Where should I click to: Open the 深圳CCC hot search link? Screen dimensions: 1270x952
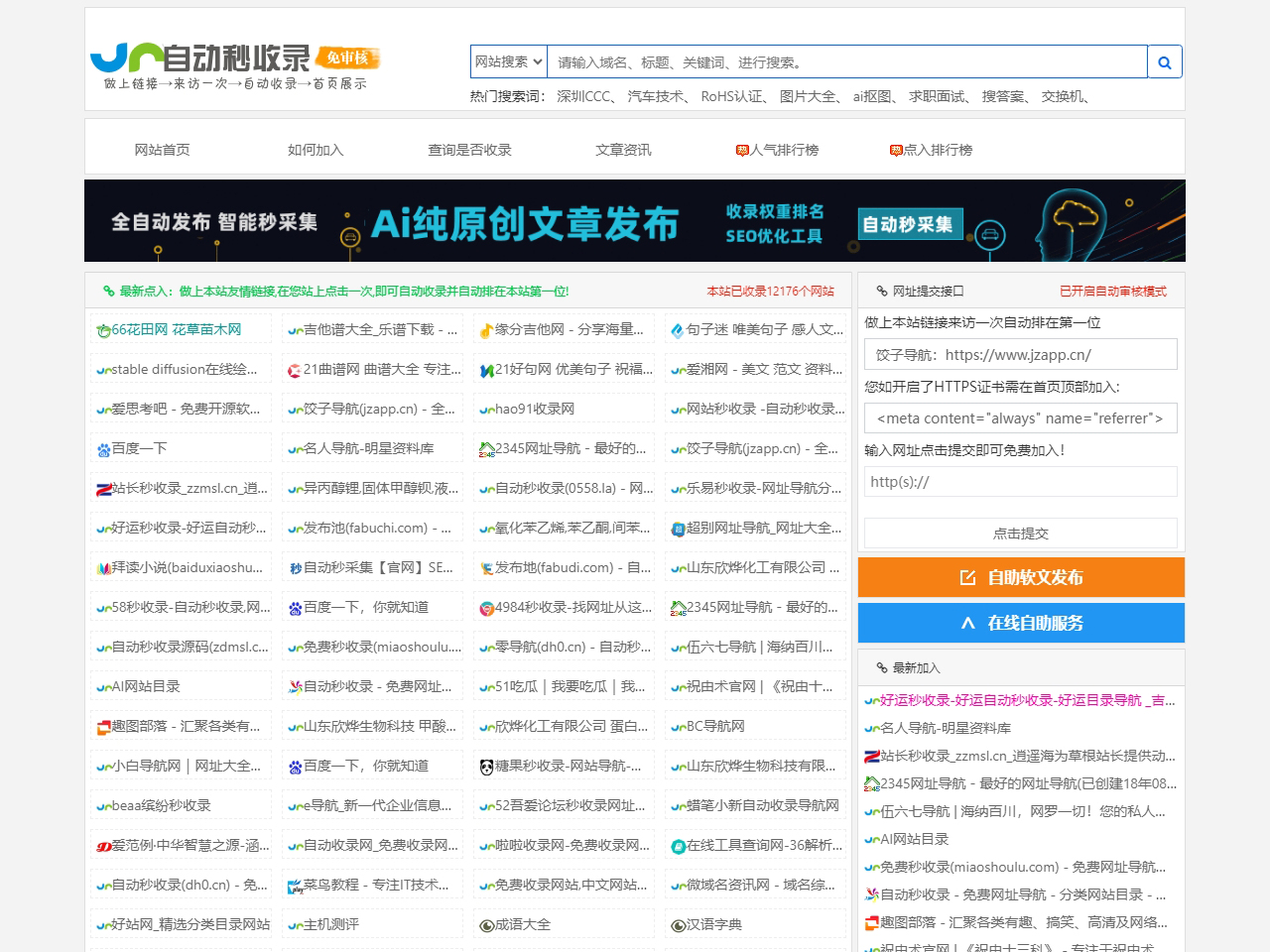click(584, 96)
